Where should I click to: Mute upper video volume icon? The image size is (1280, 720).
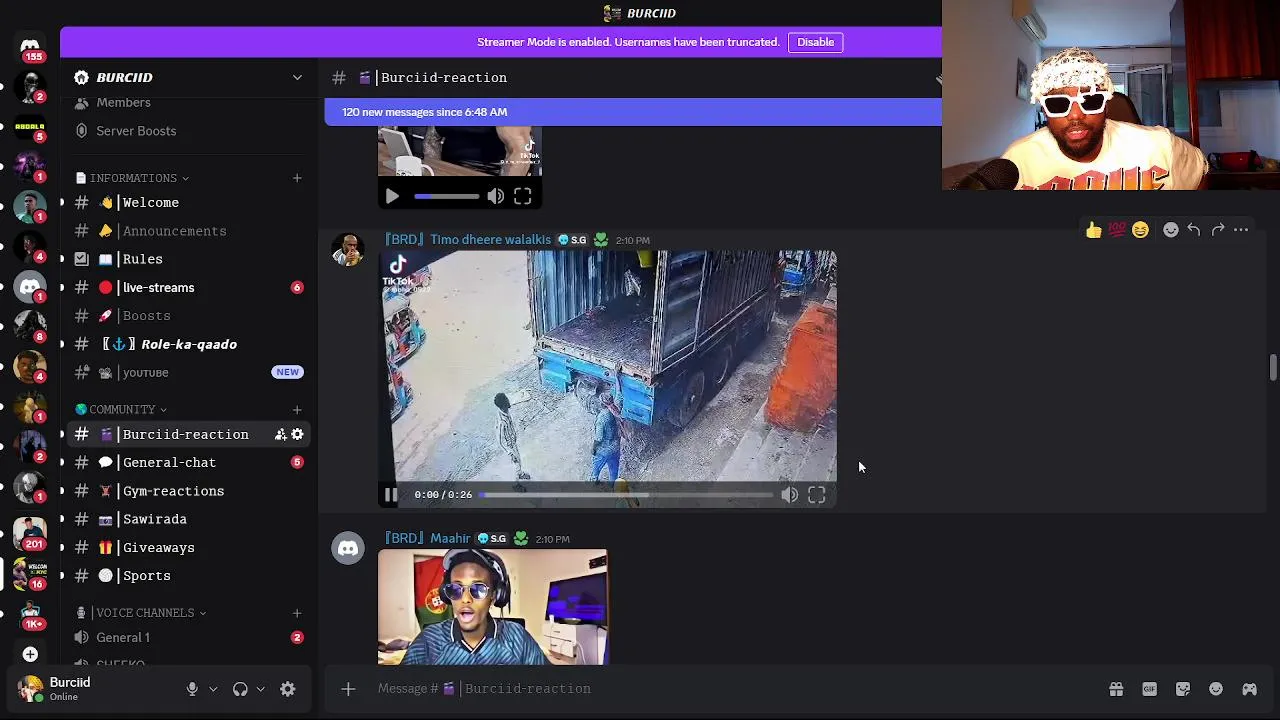496,197
